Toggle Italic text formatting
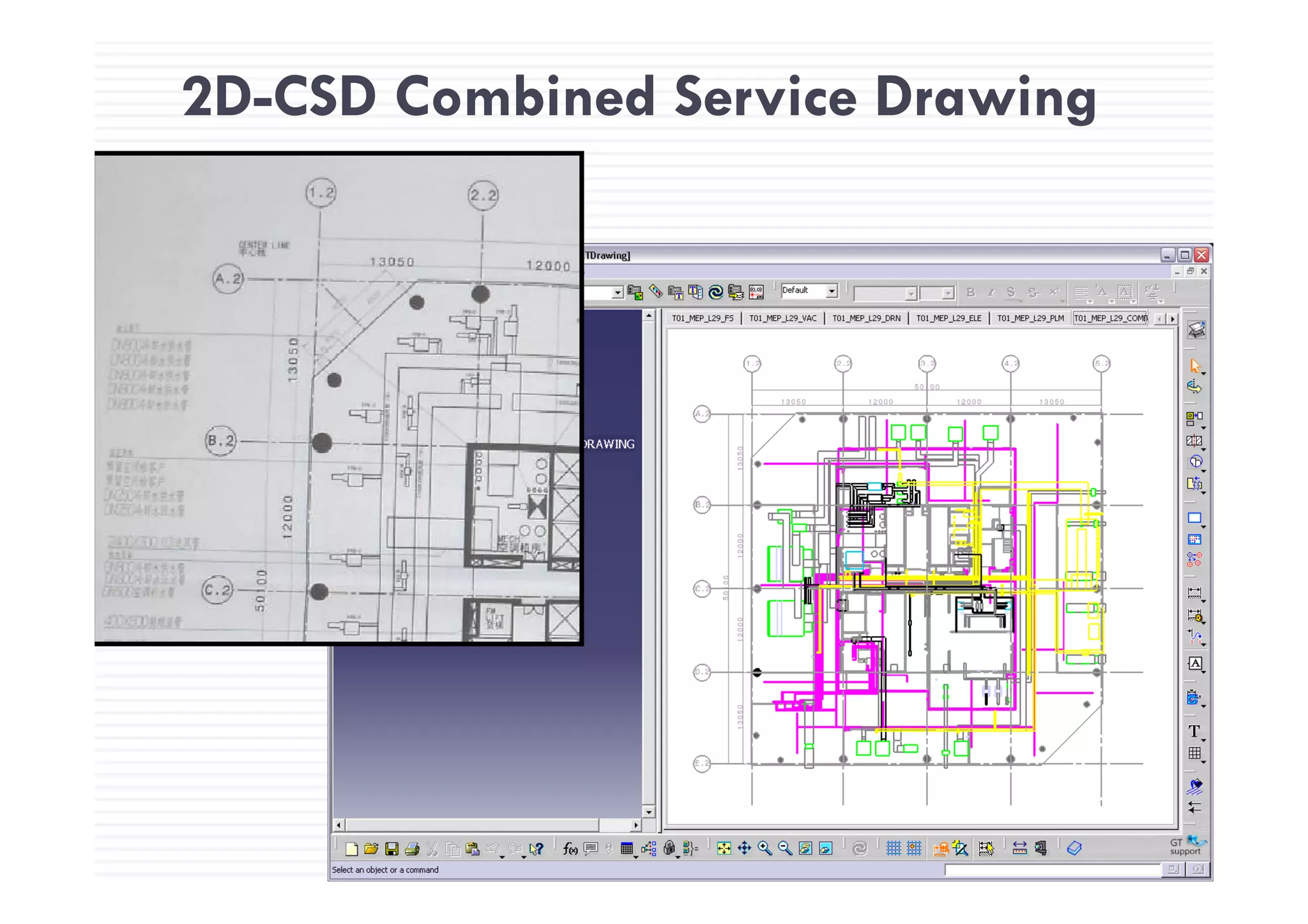This screenshot has width=1308, height=924. [x=991, y=292]
